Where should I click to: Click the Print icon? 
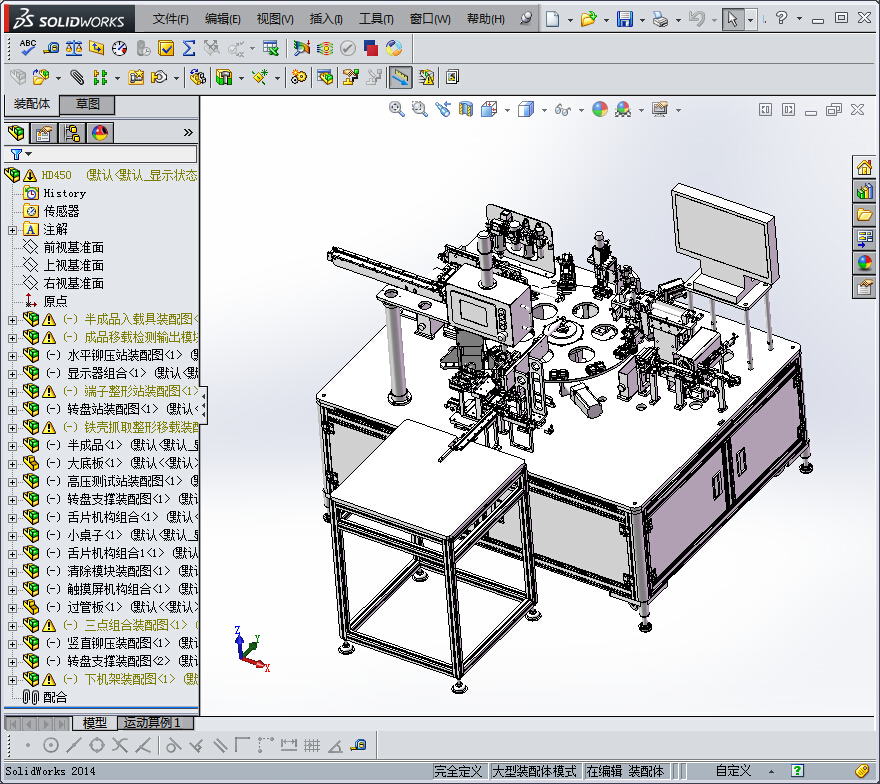pos(659,19)
